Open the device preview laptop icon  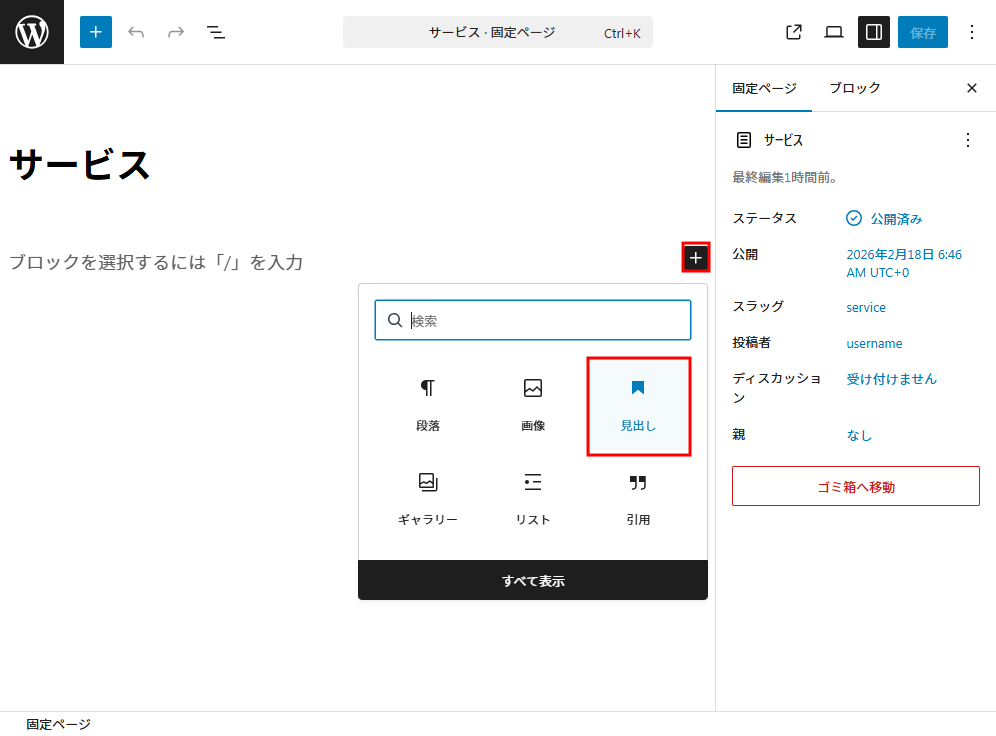tap(834, 32)
